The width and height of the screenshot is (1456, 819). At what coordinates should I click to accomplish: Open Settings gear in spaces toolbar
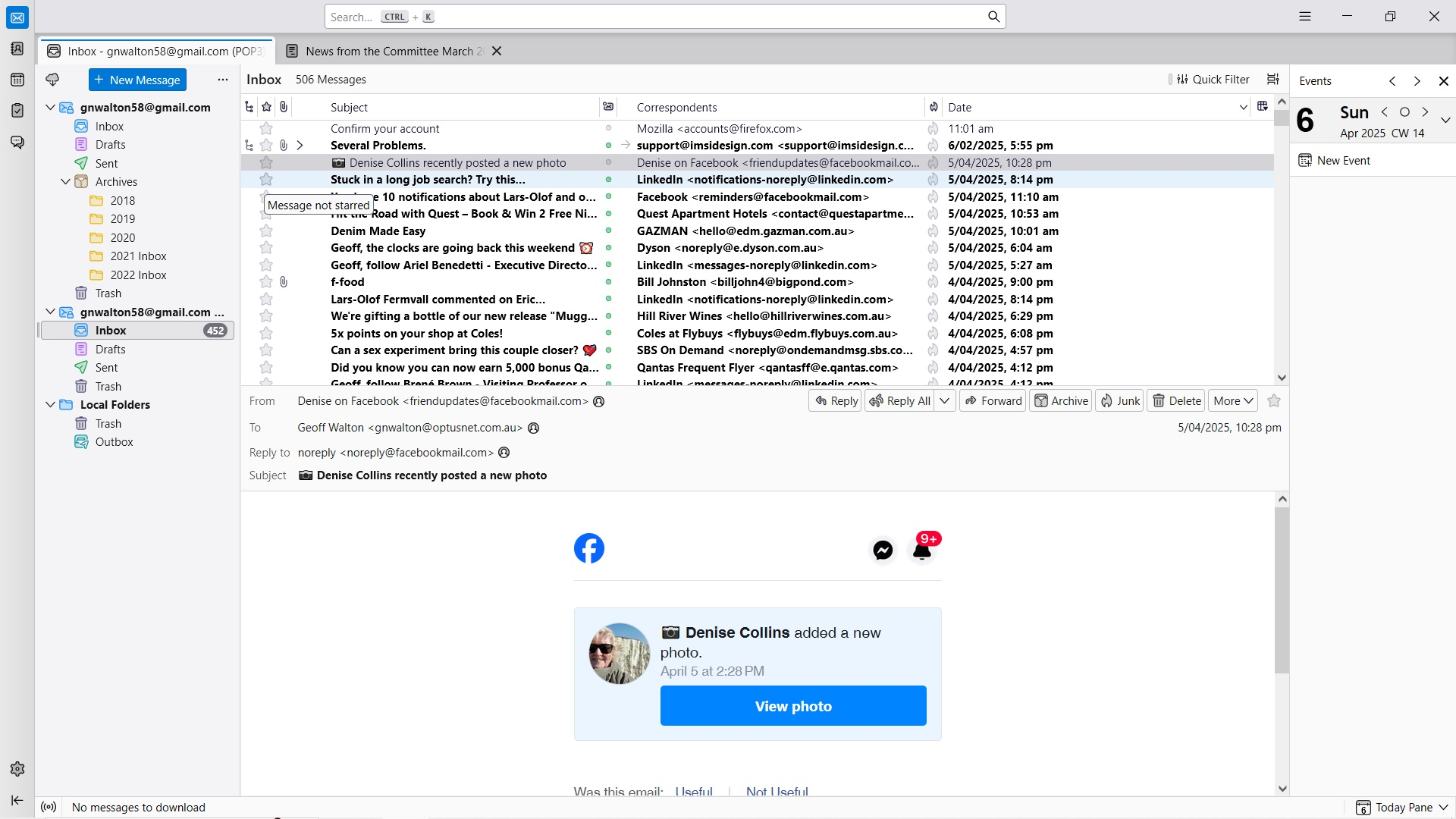(x=17, y=769)
